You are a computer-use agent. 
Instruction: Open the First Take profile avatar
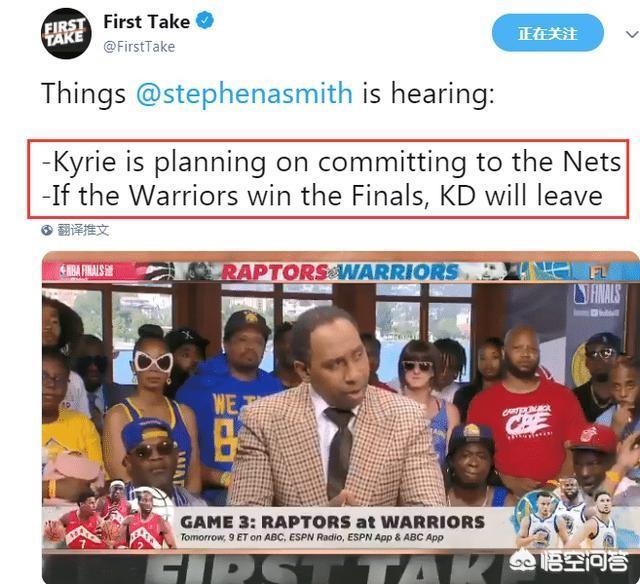[66, 33]
